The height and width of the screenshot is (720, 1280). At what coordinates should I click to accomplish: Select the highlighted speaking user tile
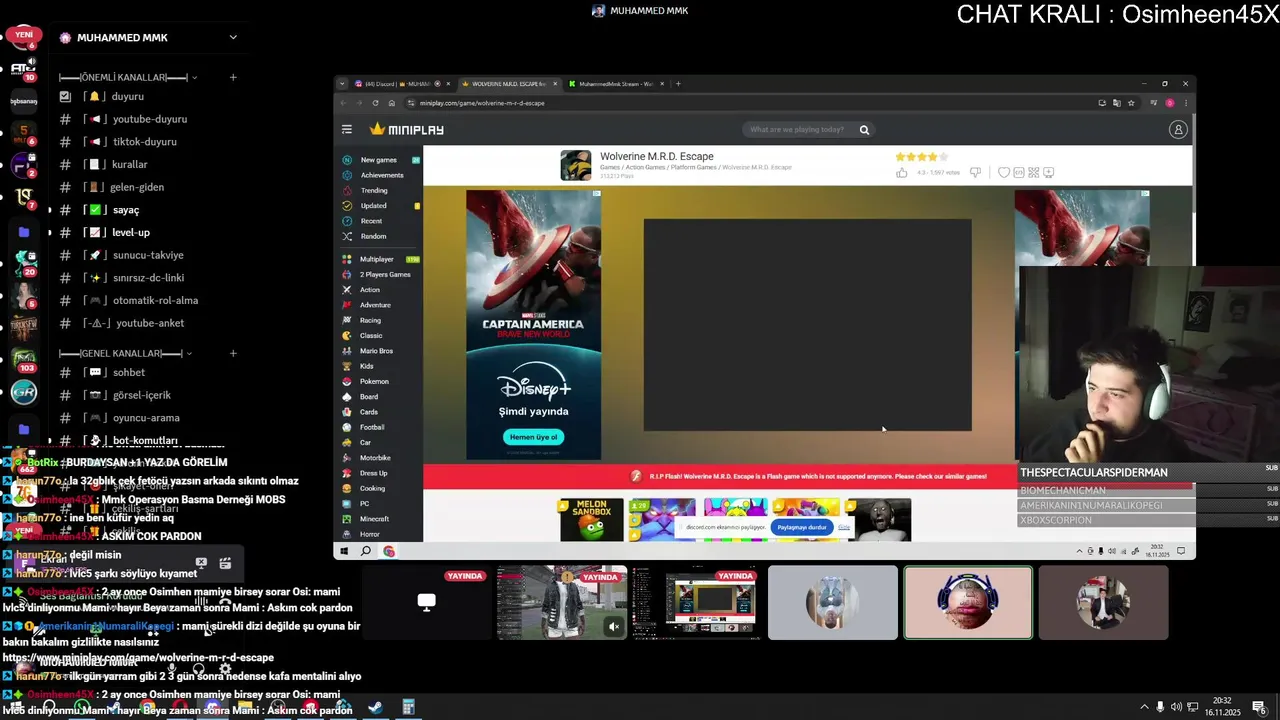point(968,602)
